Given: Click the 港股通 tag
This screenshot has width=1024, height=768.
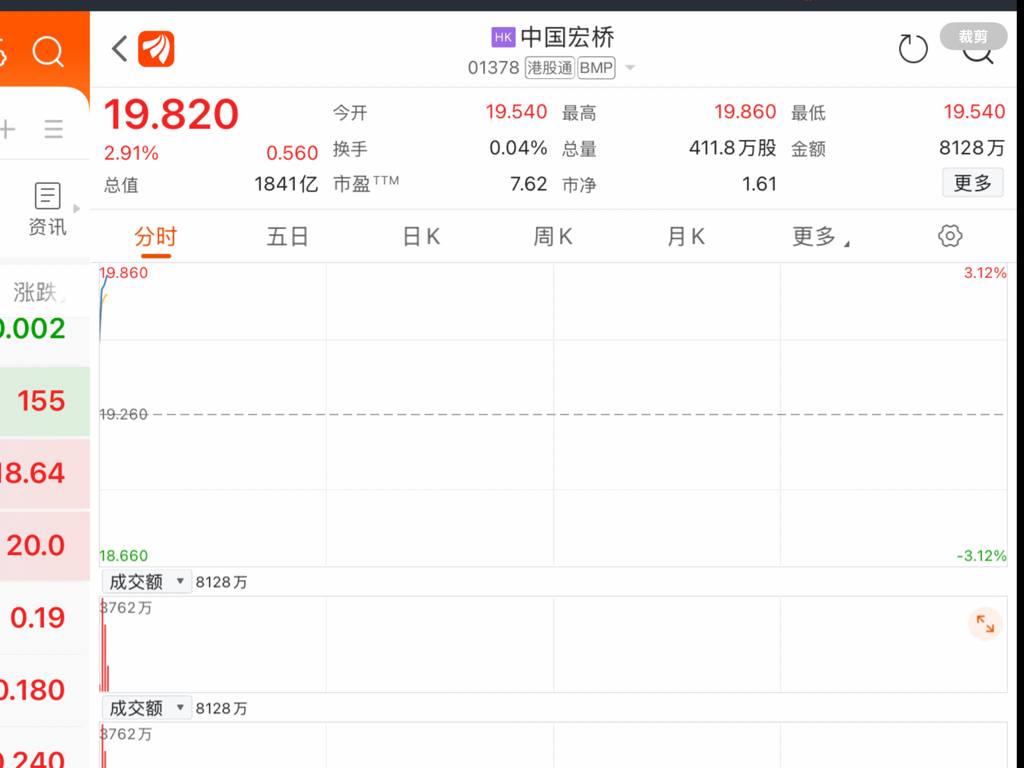Looking at the screenshot, I should 550,68.
